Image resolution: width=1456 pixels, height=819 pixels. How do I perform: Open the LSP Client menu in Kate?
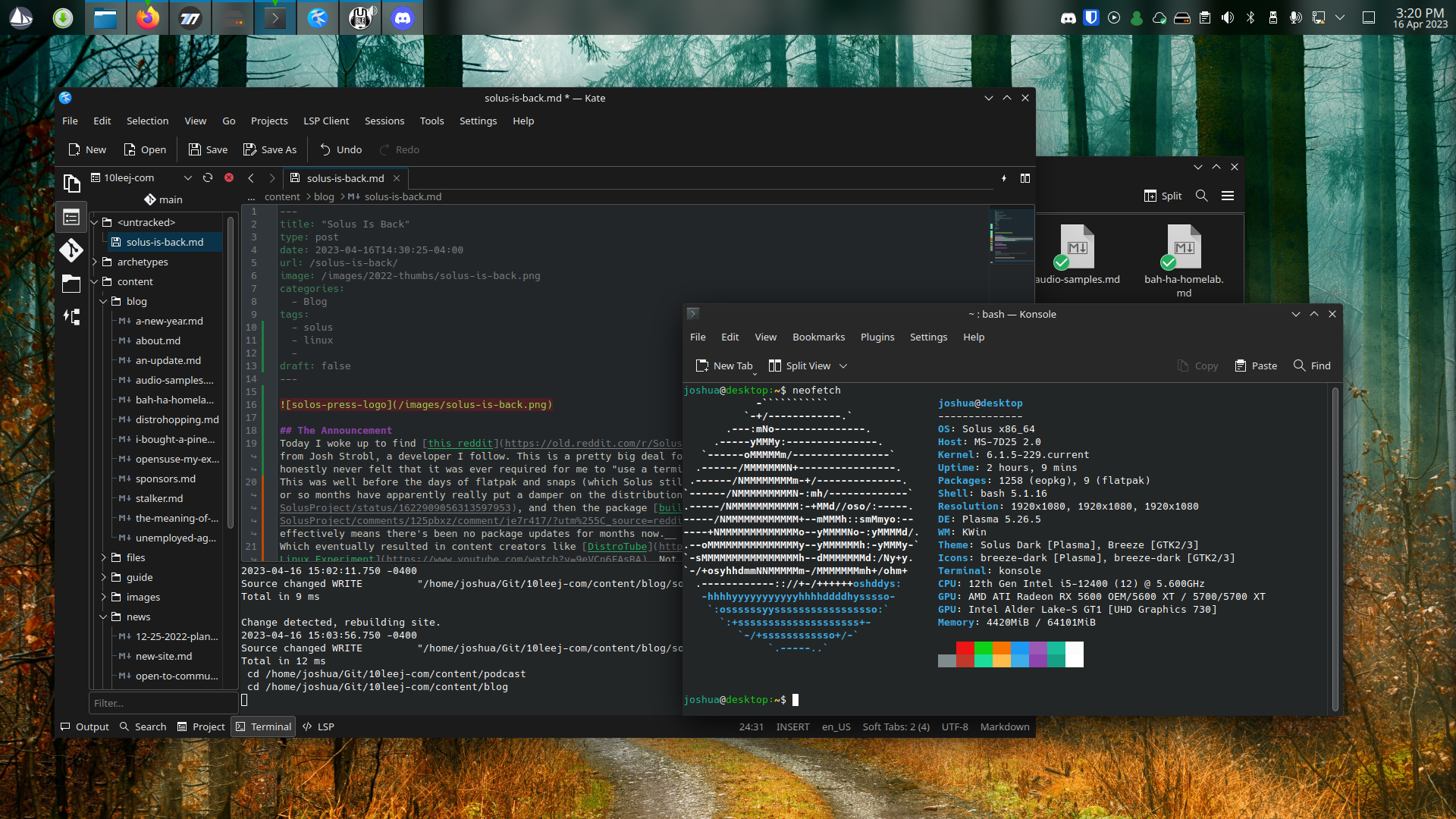326,120
